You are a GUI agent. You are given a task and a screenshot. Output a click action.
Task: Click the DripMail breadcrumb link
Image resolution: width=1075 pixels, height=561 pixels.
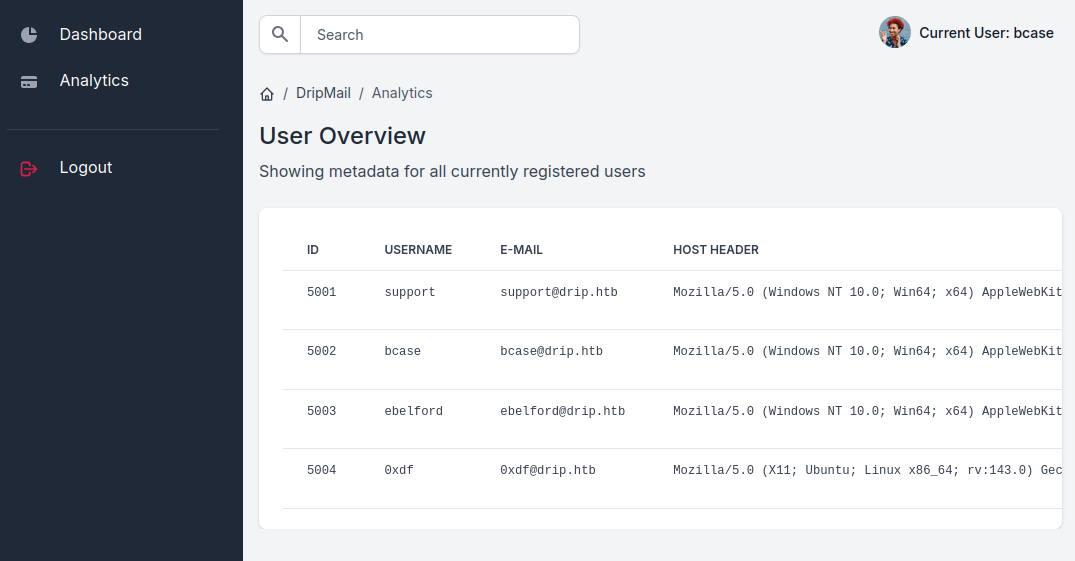click(x=323, y=93)
